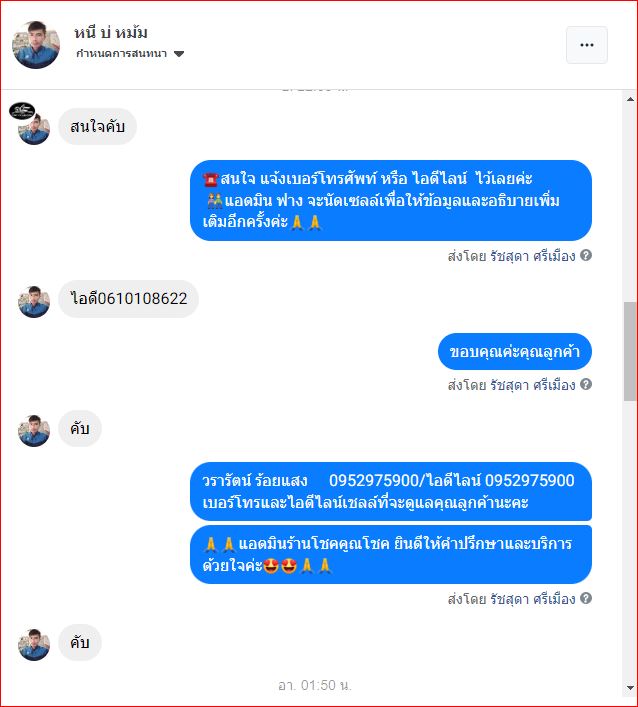Image resolution: width=638 pixels, height=707 pixels.
Task: Click the small black page logo avatar
Action: point(22,111)
